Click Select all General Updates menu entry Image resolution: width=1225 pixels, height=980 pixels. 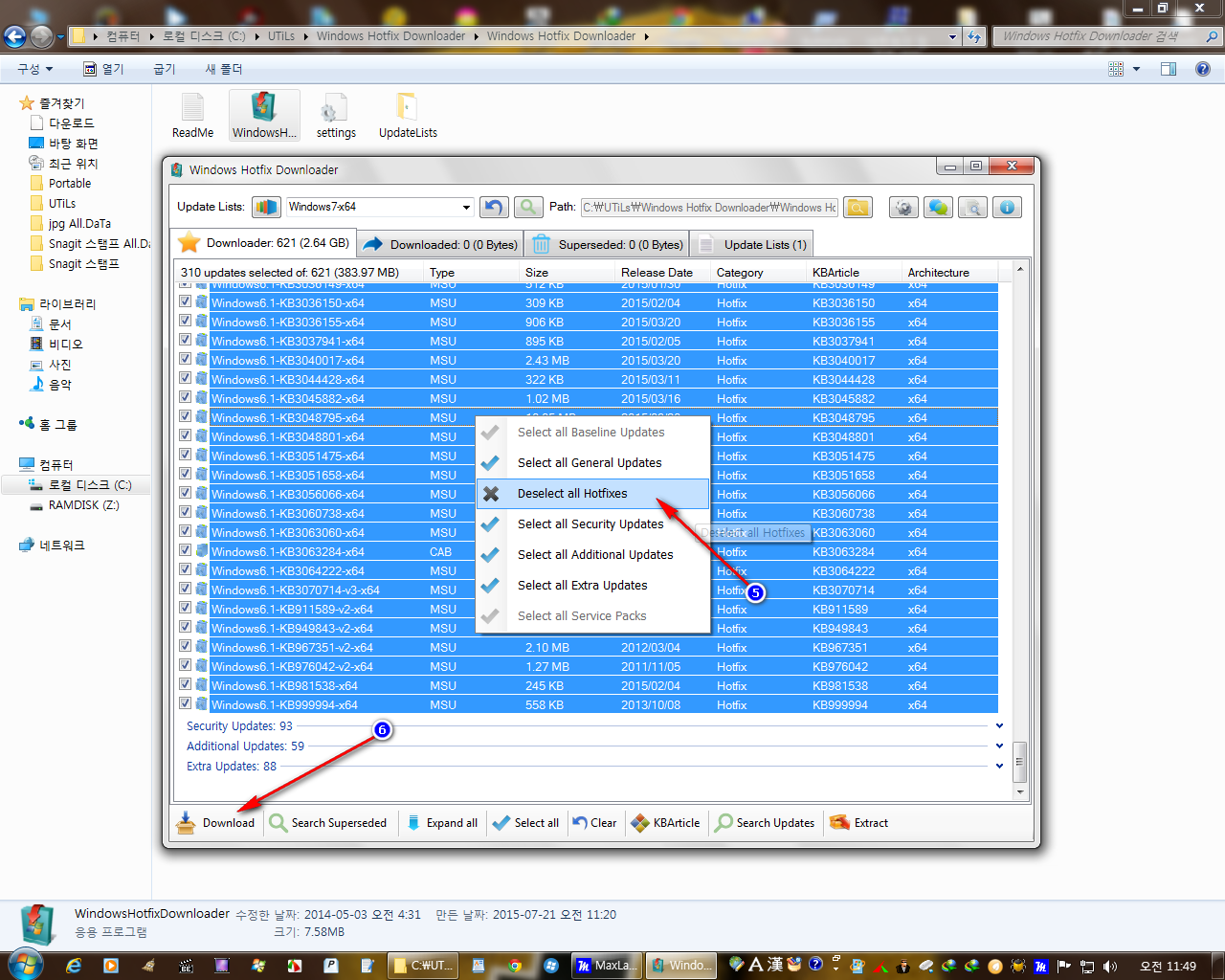pyautogui.click(x=592, y=463)
